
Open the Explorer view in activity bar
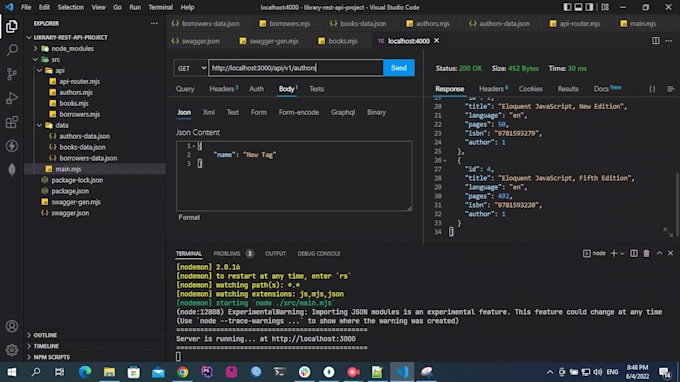pos(12,26)
